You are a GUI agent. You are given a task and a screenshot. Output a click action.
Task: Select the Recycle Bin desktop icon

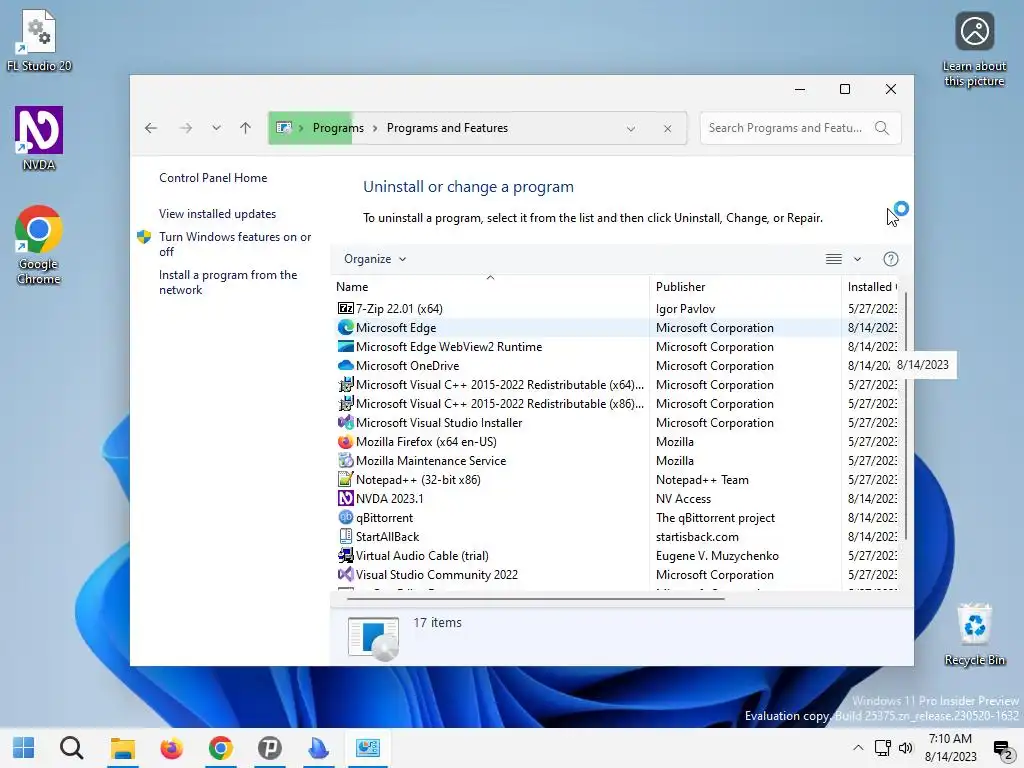tap(974, 635)
